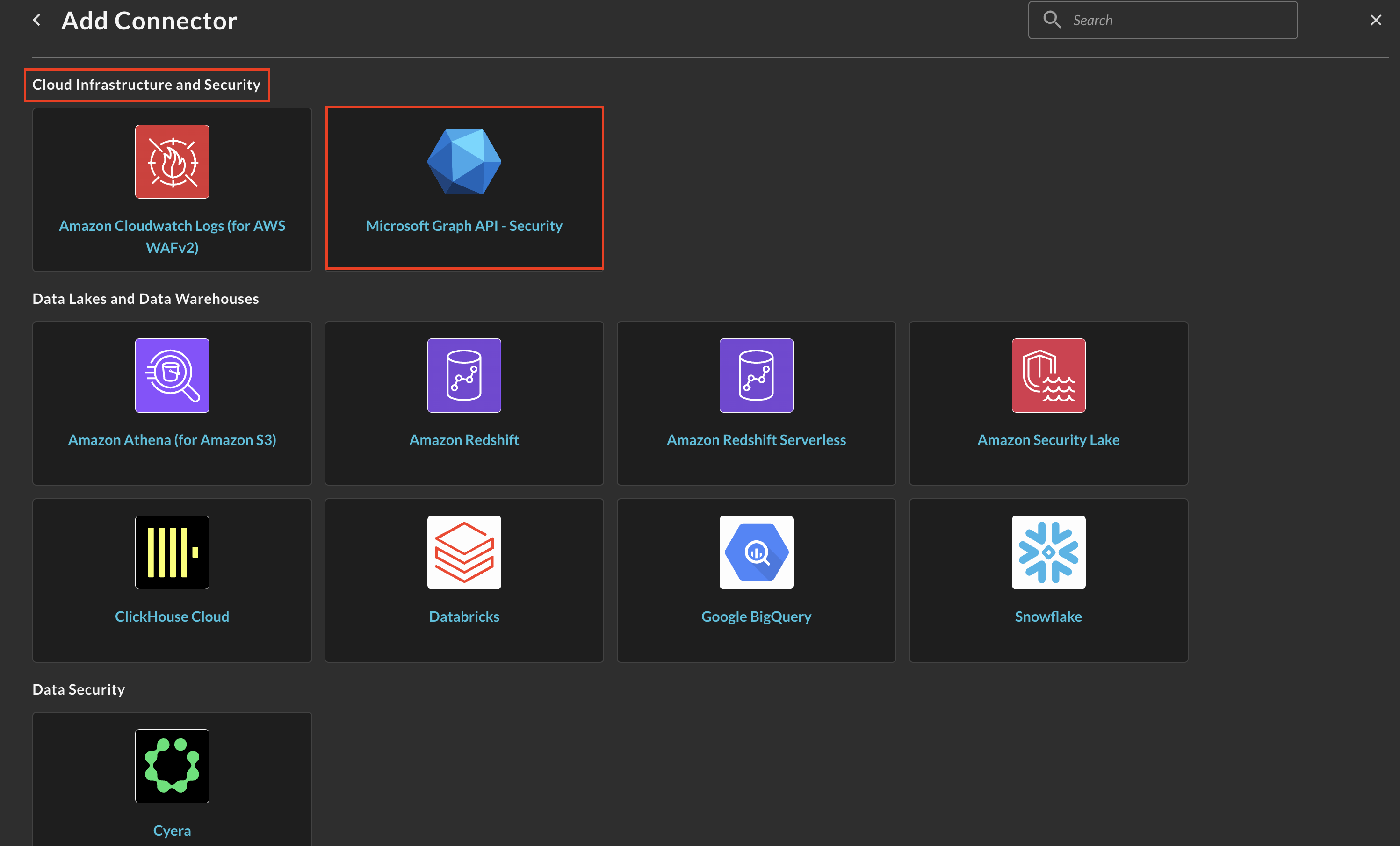This screenshot has height=846, width=1400.
Task: Close the Add Connector dialog
Action: pos(1376,21)
